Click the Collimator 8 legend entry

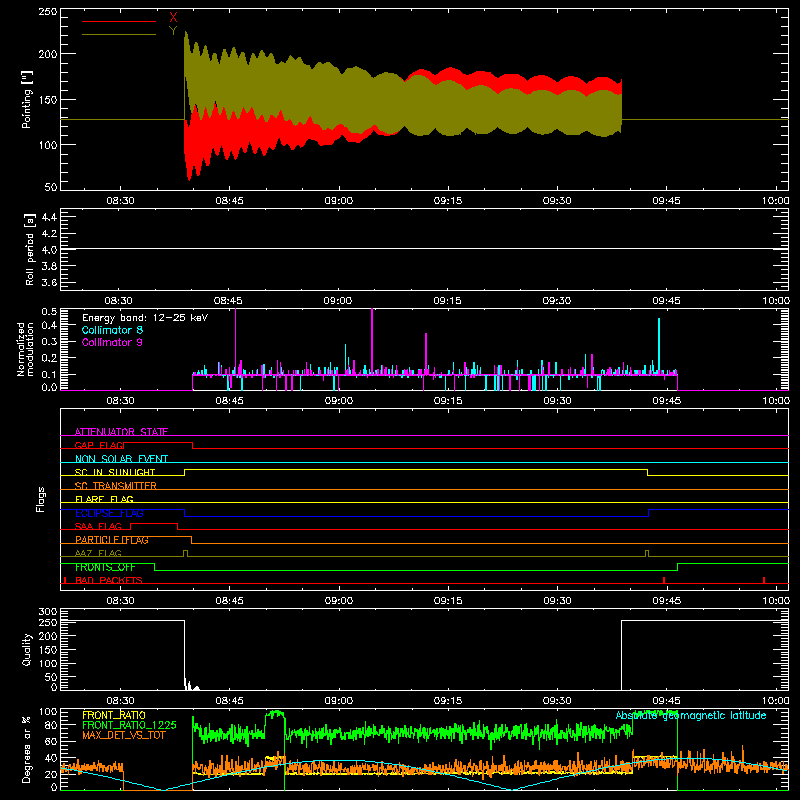tap(112, 330)
